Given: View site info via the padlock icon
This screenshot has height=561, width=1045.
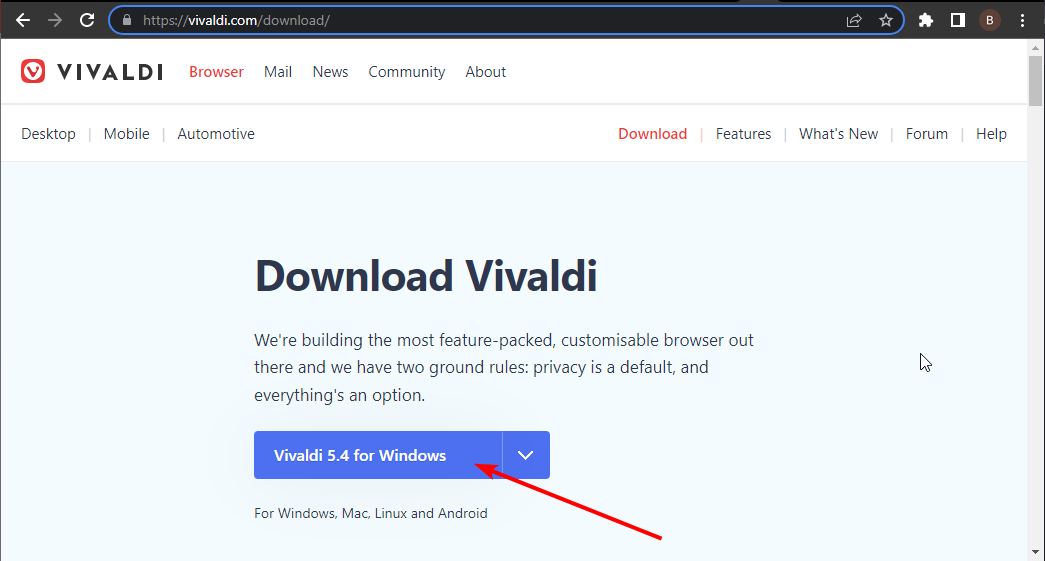Looking at the screenshot, I should click(x=127, y=20).
